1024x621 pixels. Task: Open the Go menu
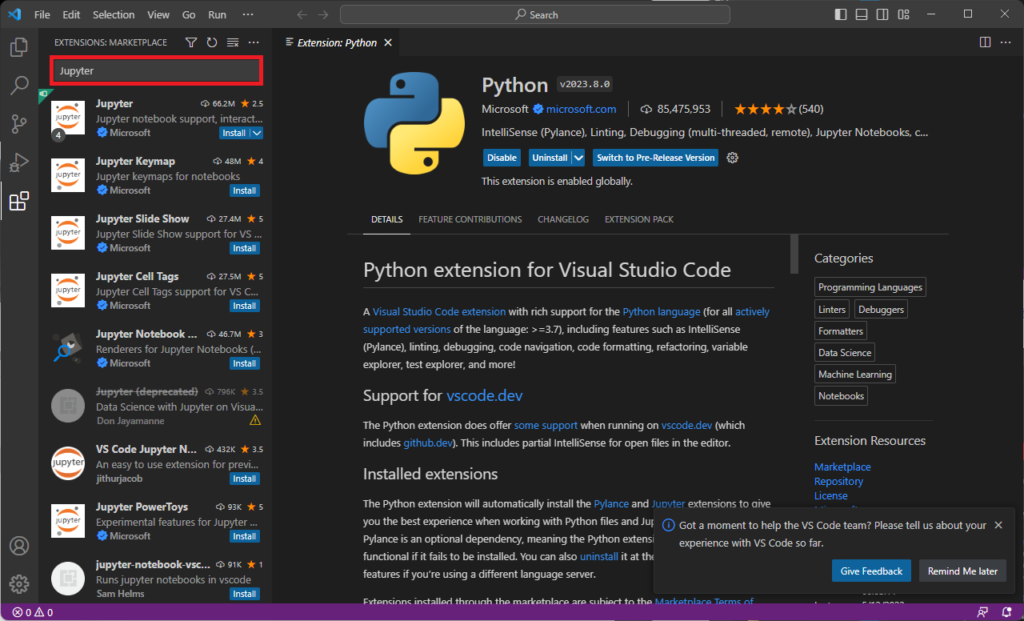click(x=189, y=14)
